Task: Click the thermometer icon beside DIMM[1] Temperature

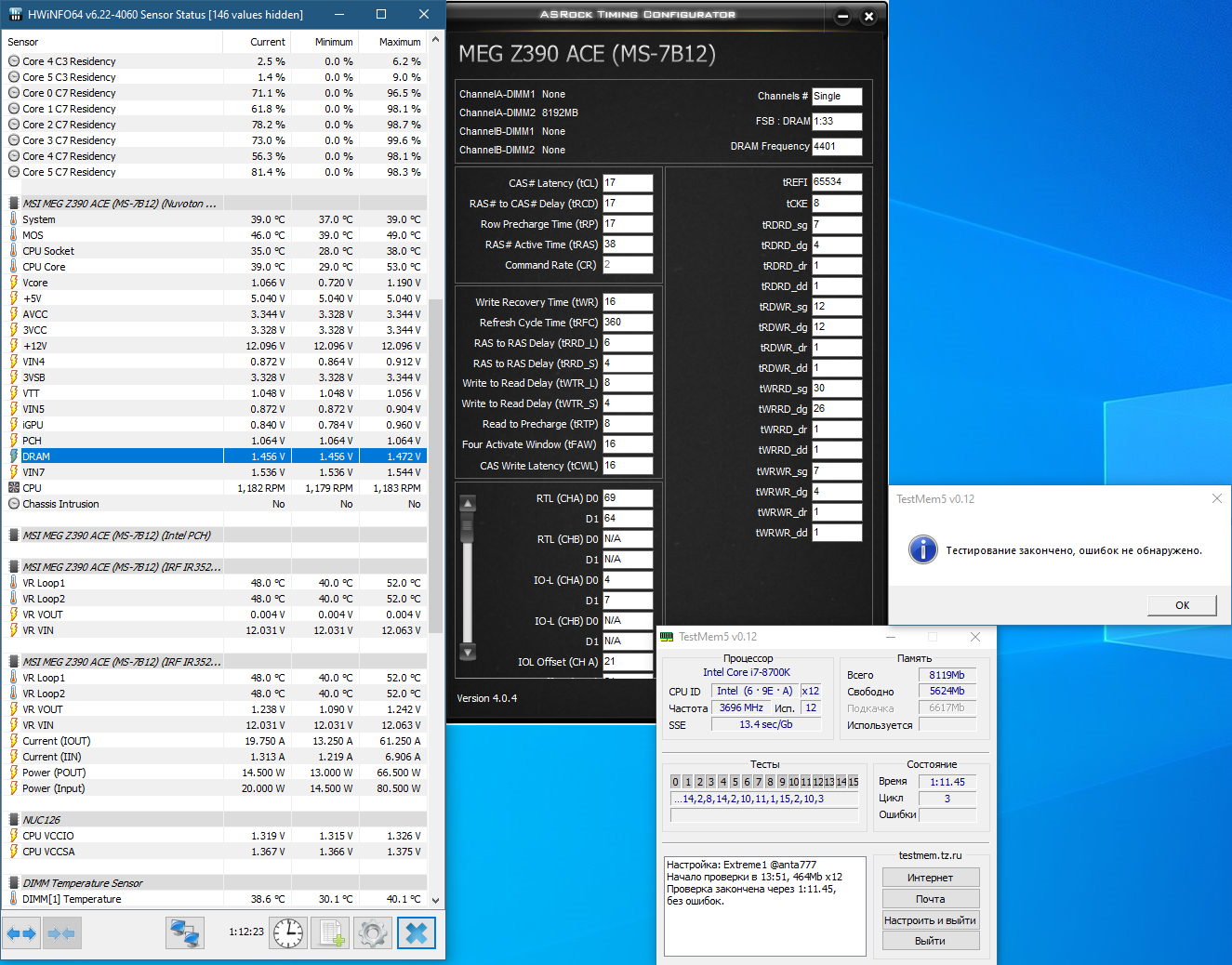Action: tap(13, 899)
